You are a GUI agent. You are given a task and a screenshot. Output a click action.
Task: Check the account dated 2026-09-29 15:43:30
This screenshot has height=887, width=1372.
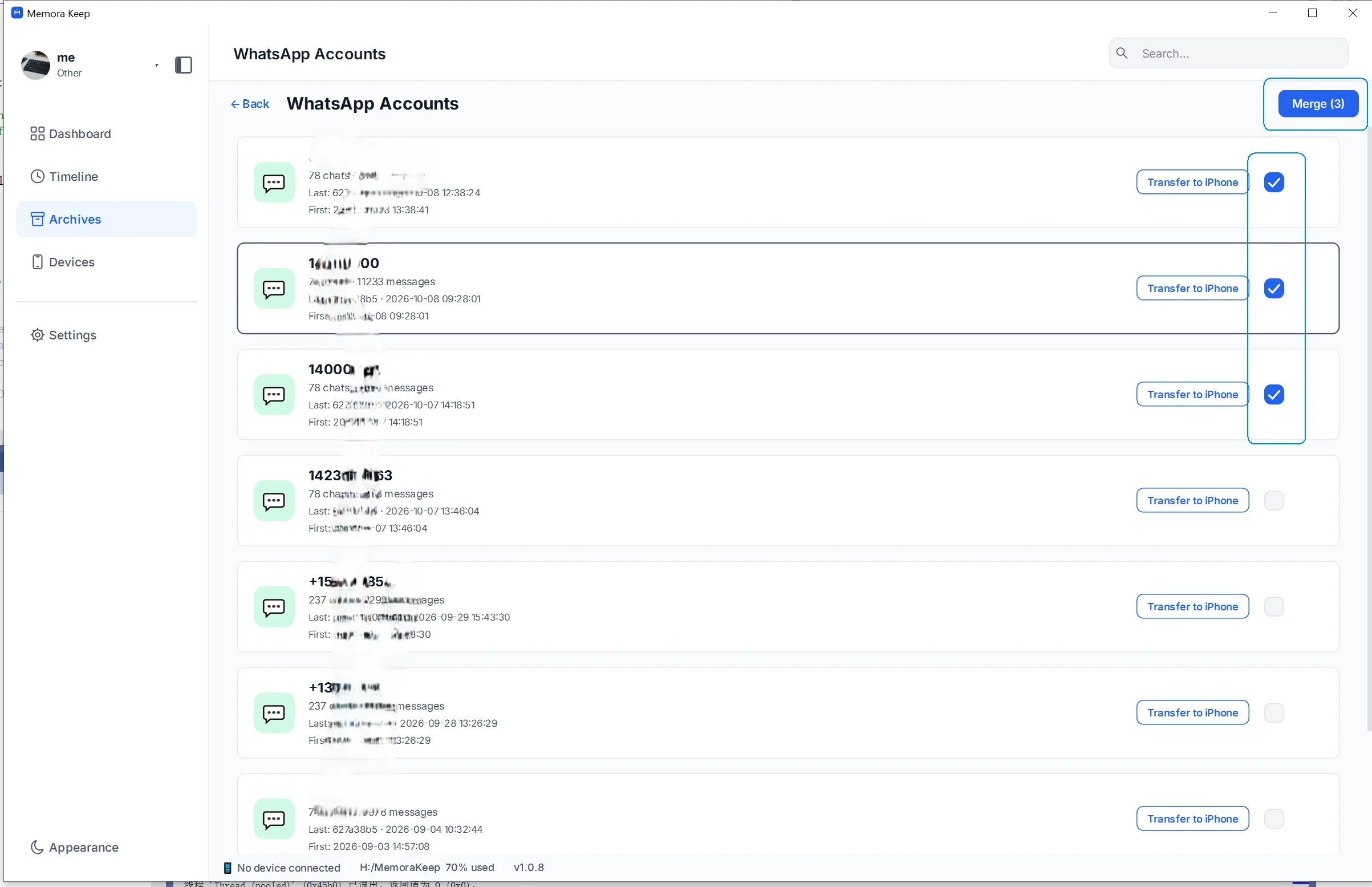click(x=1273, y=606)
